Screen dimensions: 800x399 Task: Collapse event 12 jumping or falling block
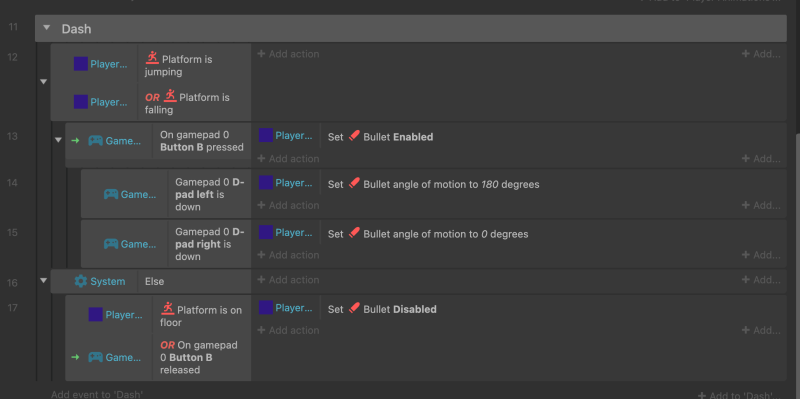pyautogui.click(x=43, y=82)
